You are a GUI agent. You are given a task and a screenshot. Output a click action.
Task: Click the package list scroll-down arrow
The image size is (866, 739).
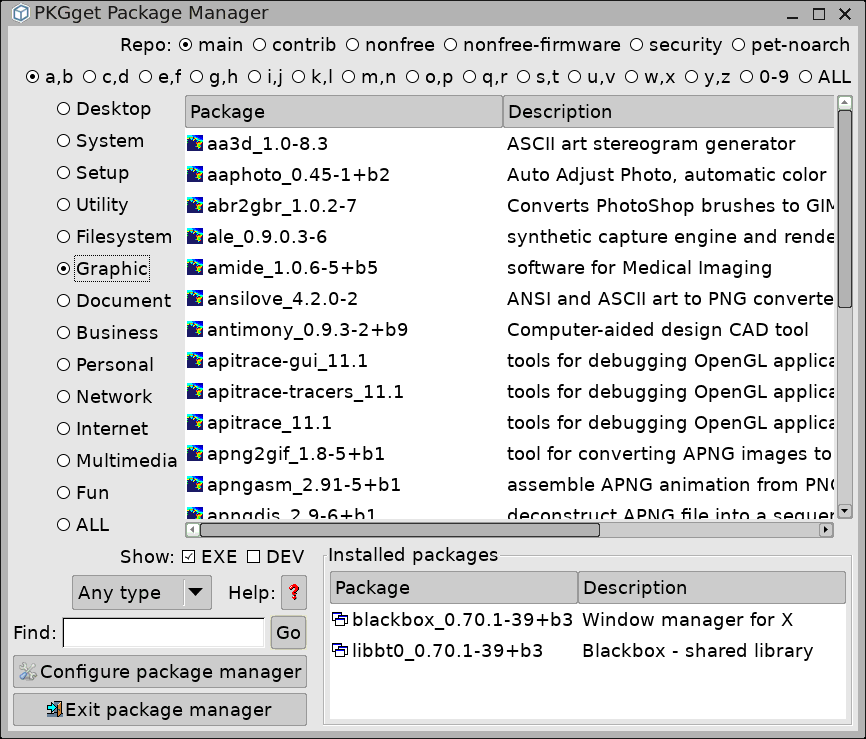point(845,511)
